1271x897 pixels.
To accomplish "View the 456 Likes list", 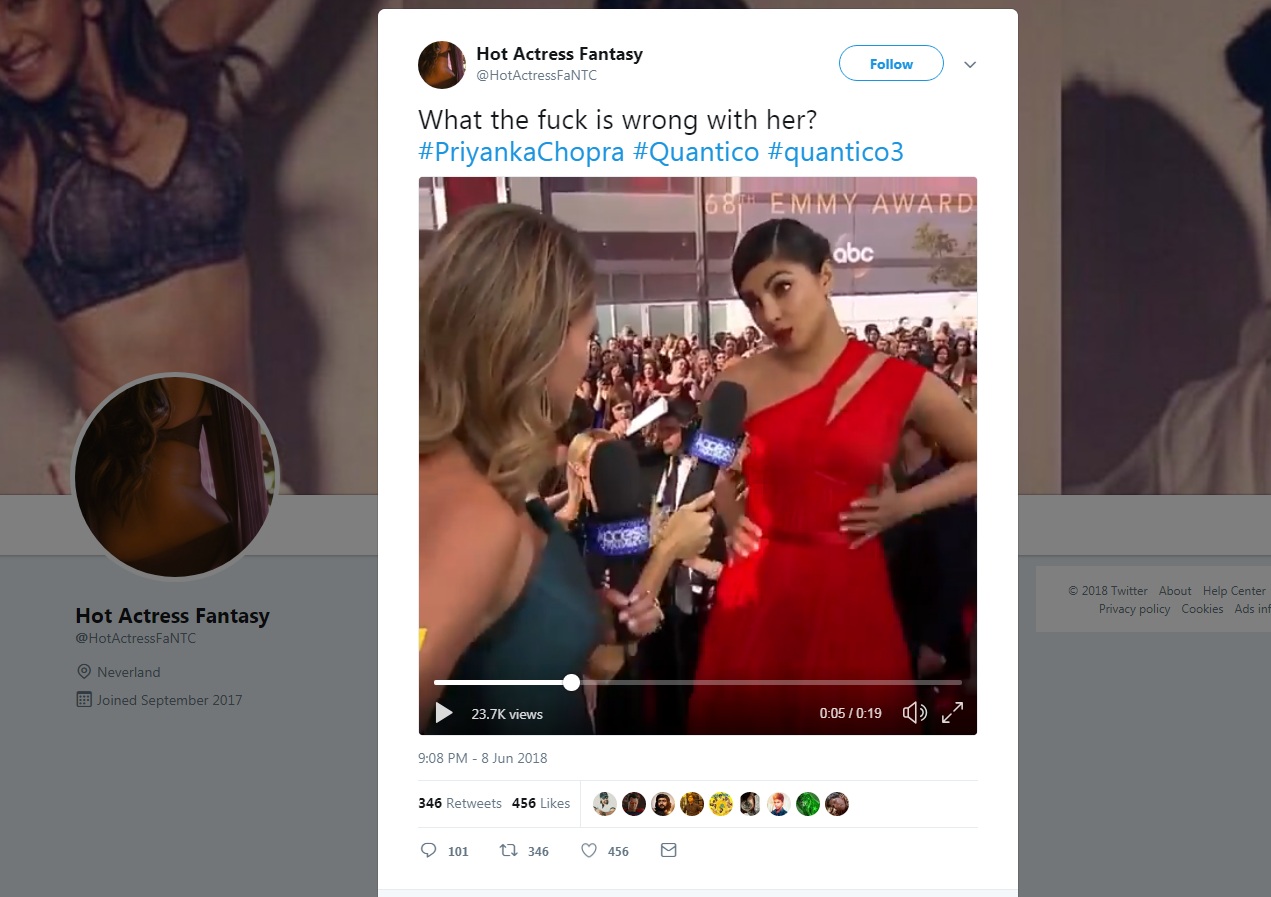I will click(540, 803).
